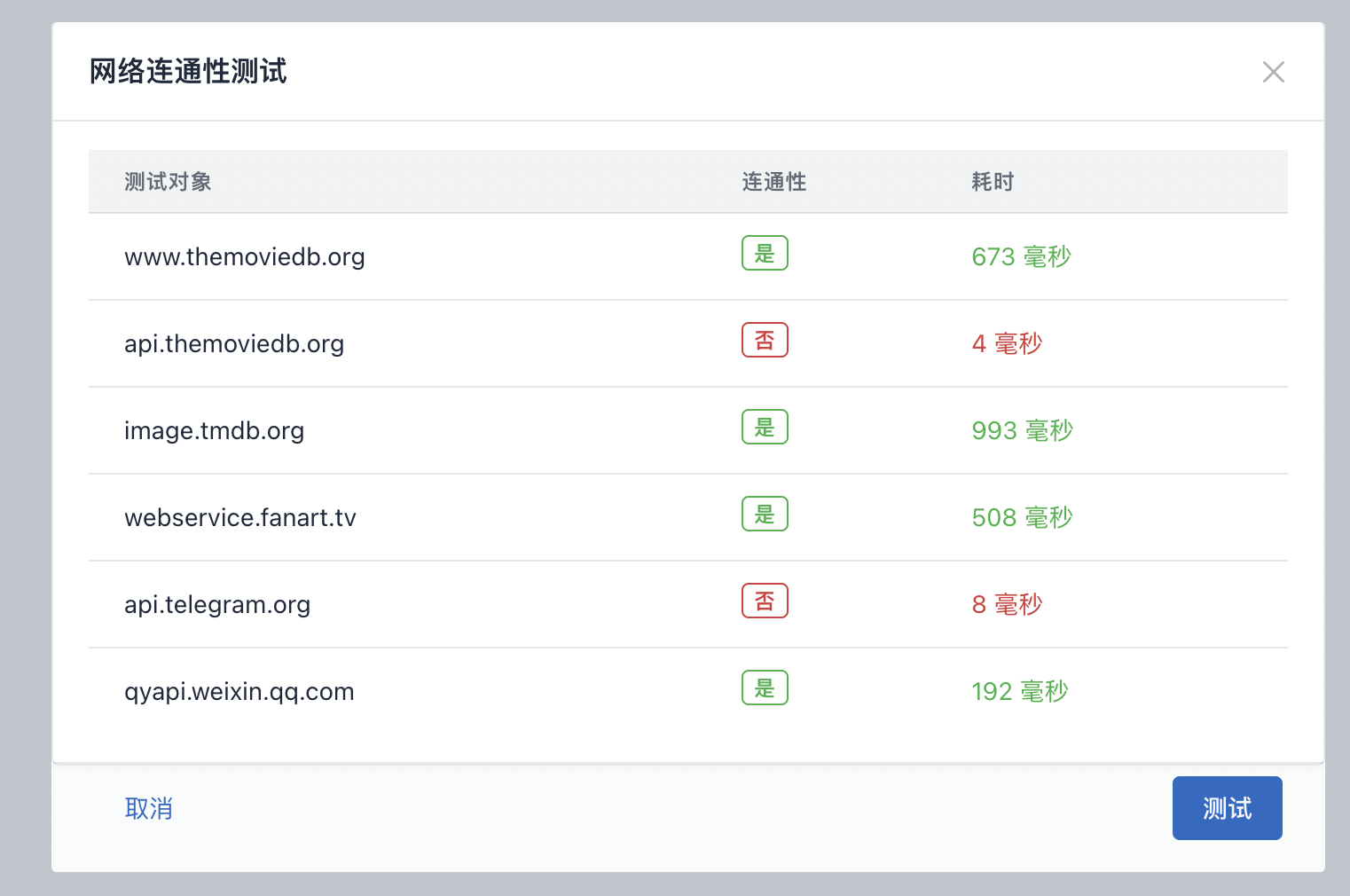Viewport: 1350px width, 896px height.
Task: Click the 测试 button
Action: [1228, 808]
